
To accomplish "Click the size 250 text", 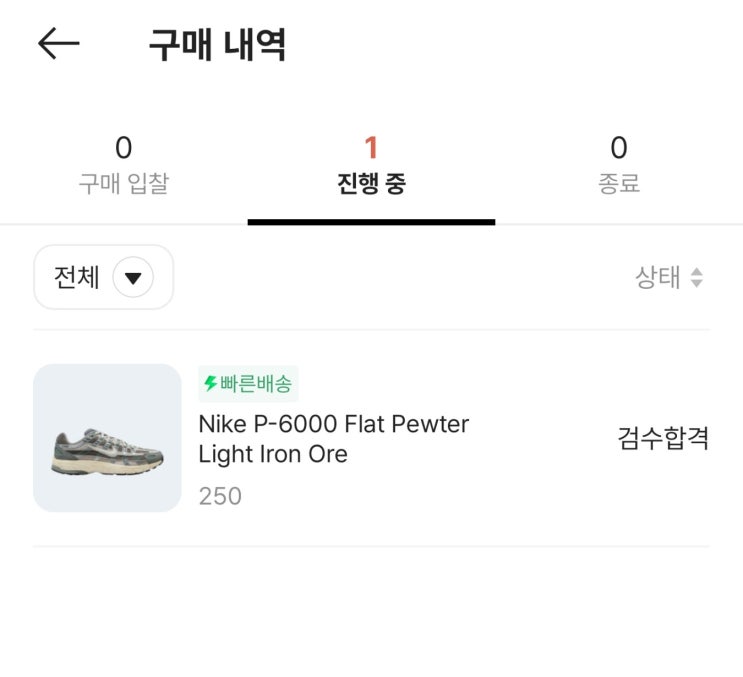I will coord(220,496).
